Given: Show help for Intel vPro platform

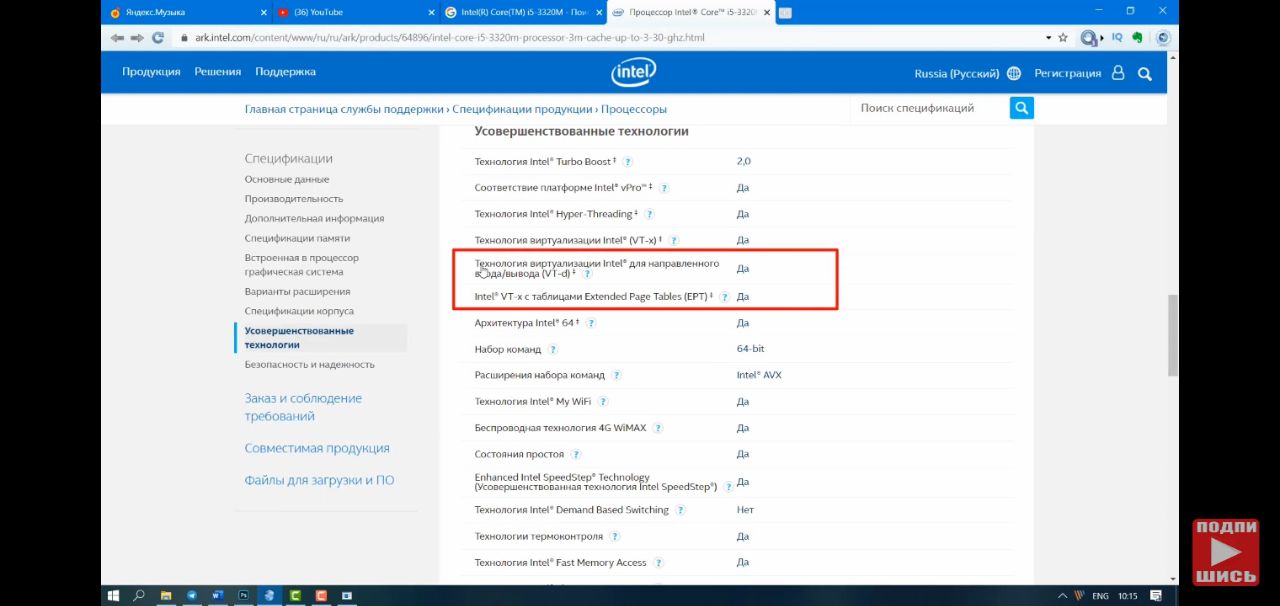Looking at the screenshot, I should (x=663, y=188).
